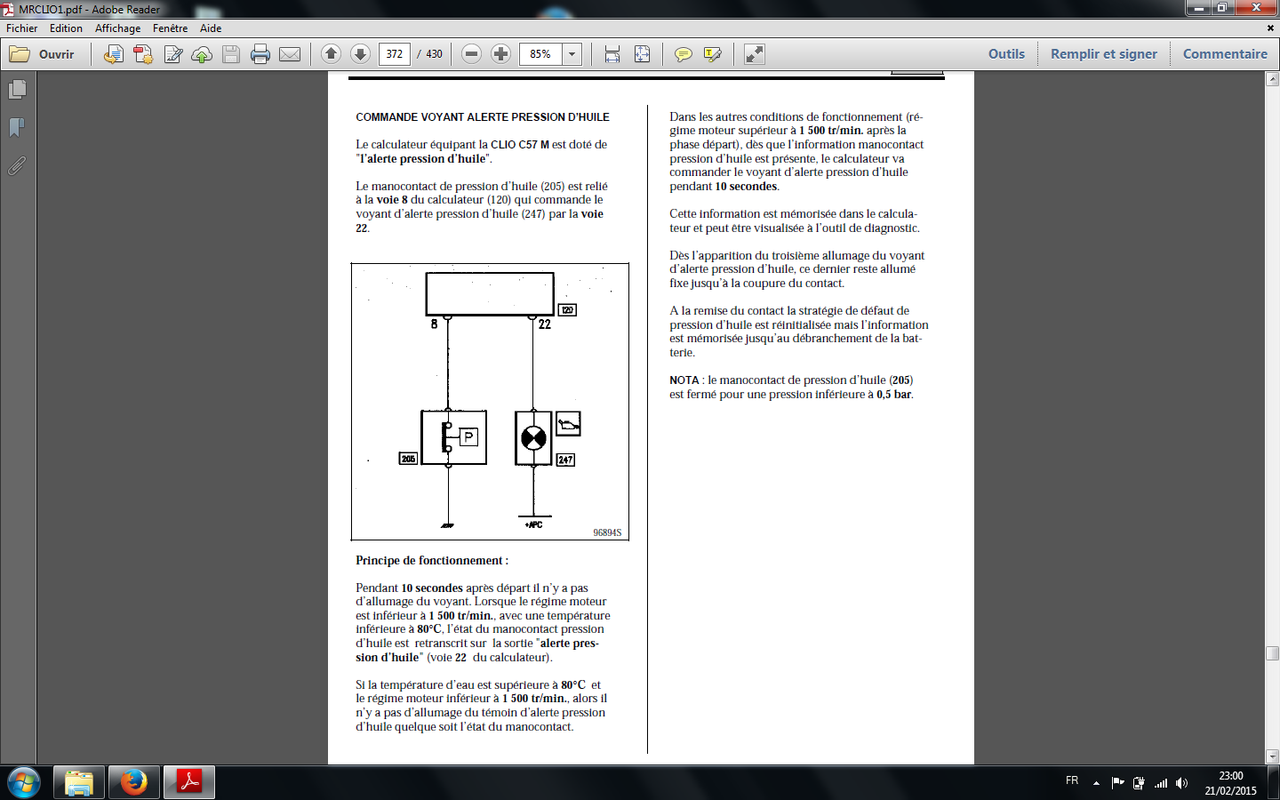Click the NOTA paragraph text
The image size is (1280, 800).
(x=791, y=387)
